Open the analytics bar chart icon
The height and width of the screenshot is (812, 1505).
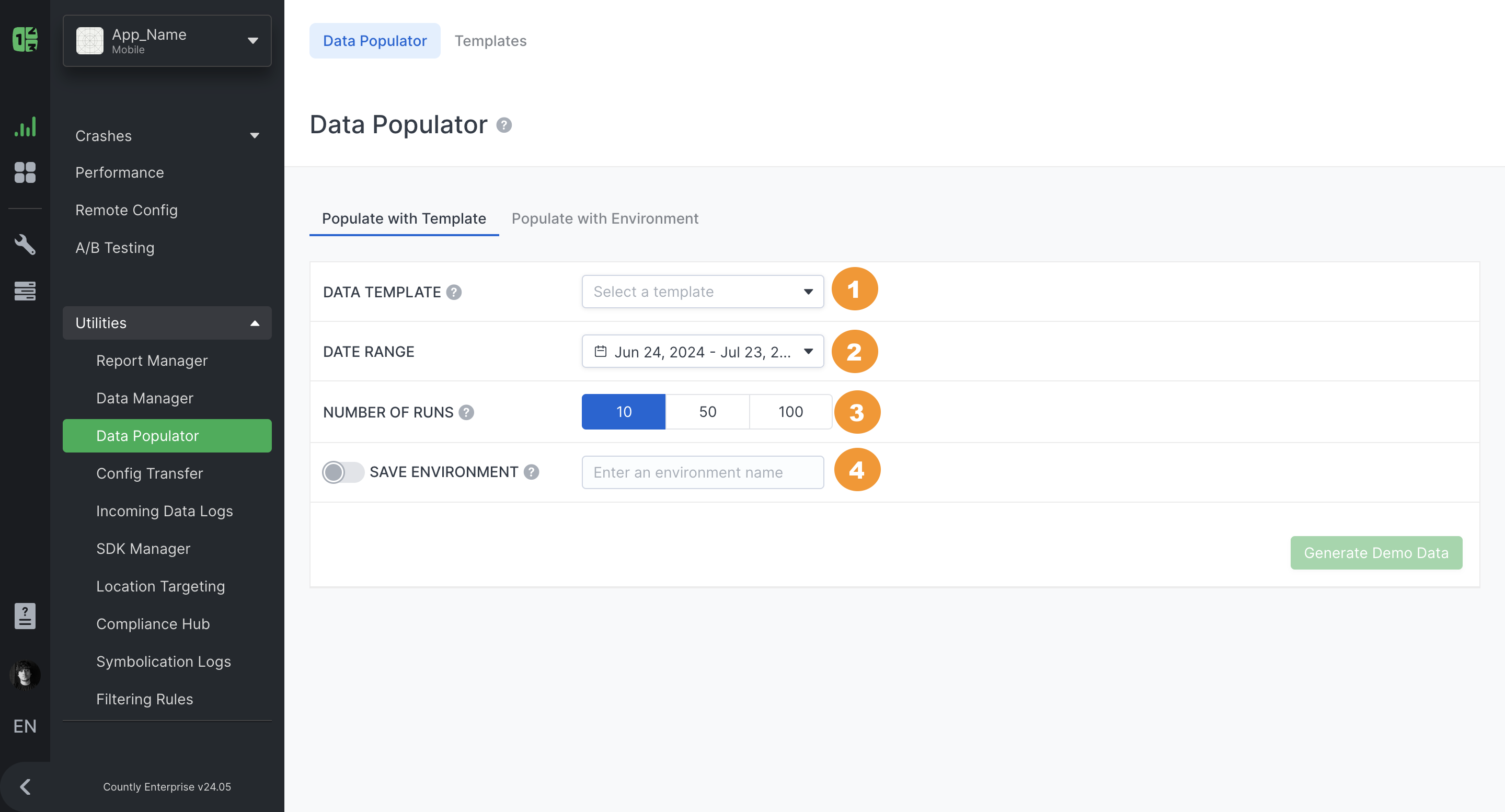25,127
